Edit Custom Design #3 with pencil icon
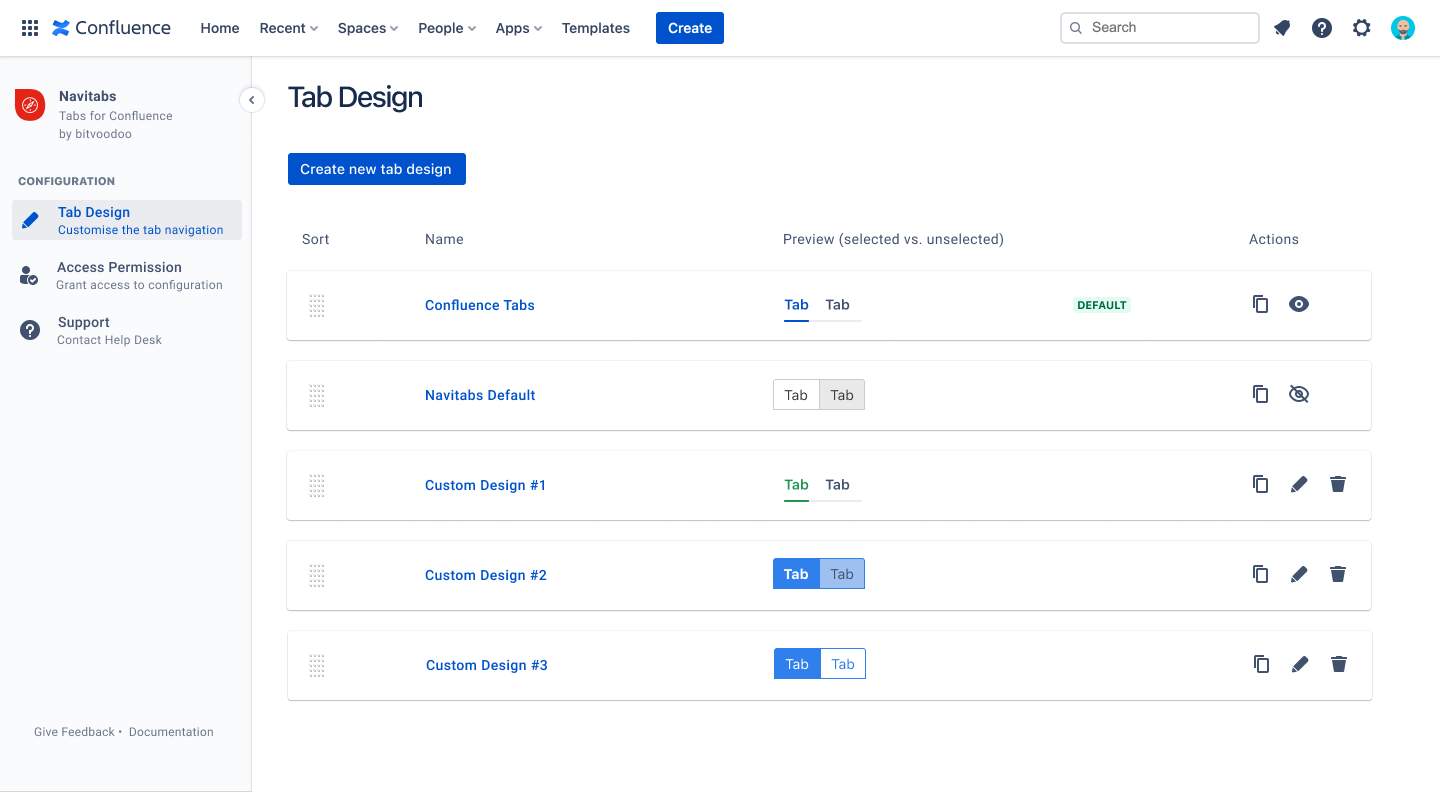The height and width of the screenshot is (794, 1440). (x=1300, y=664)
